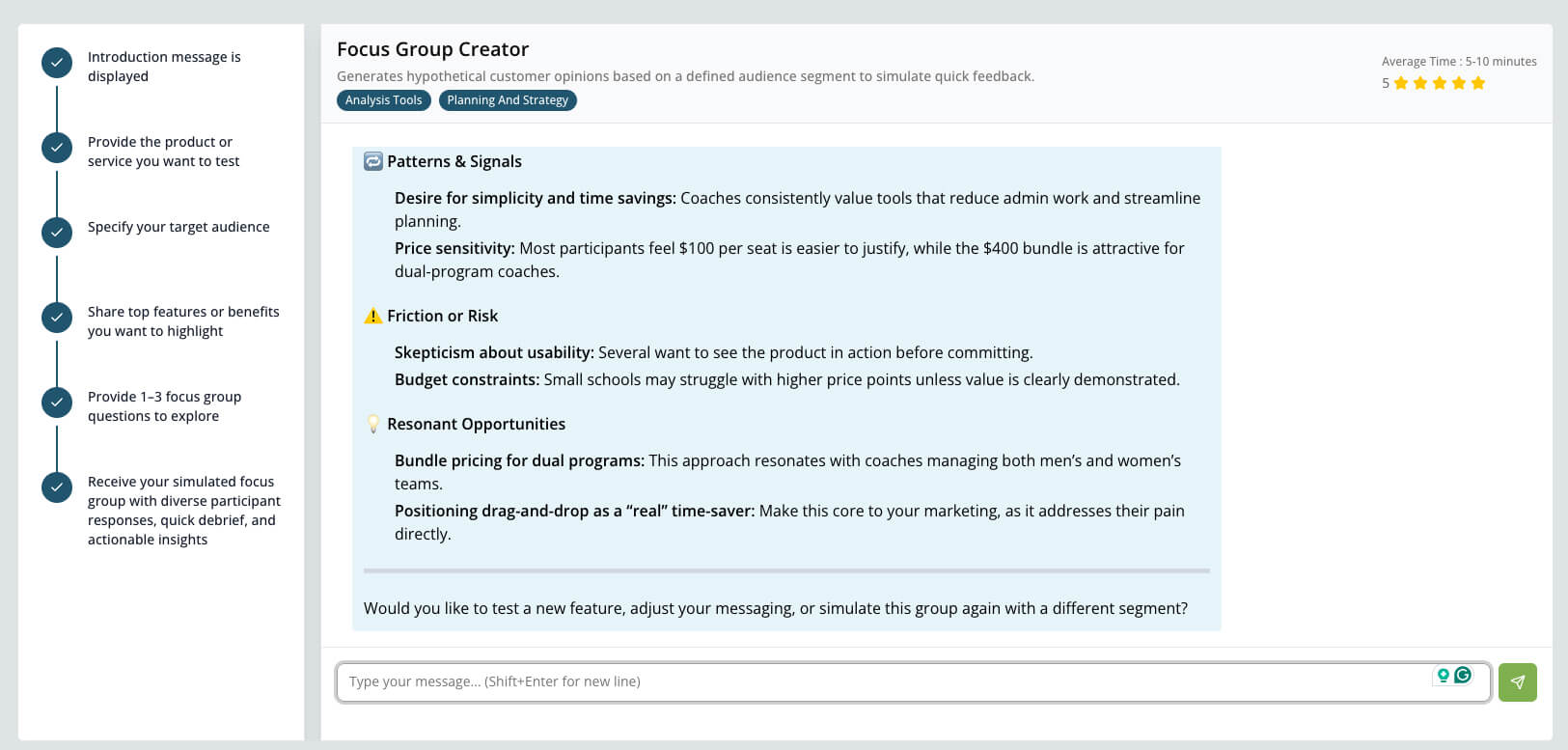Click the warning icon beside Friction or Risk
The image size is (1568, 750).
(x=372, y=316)
